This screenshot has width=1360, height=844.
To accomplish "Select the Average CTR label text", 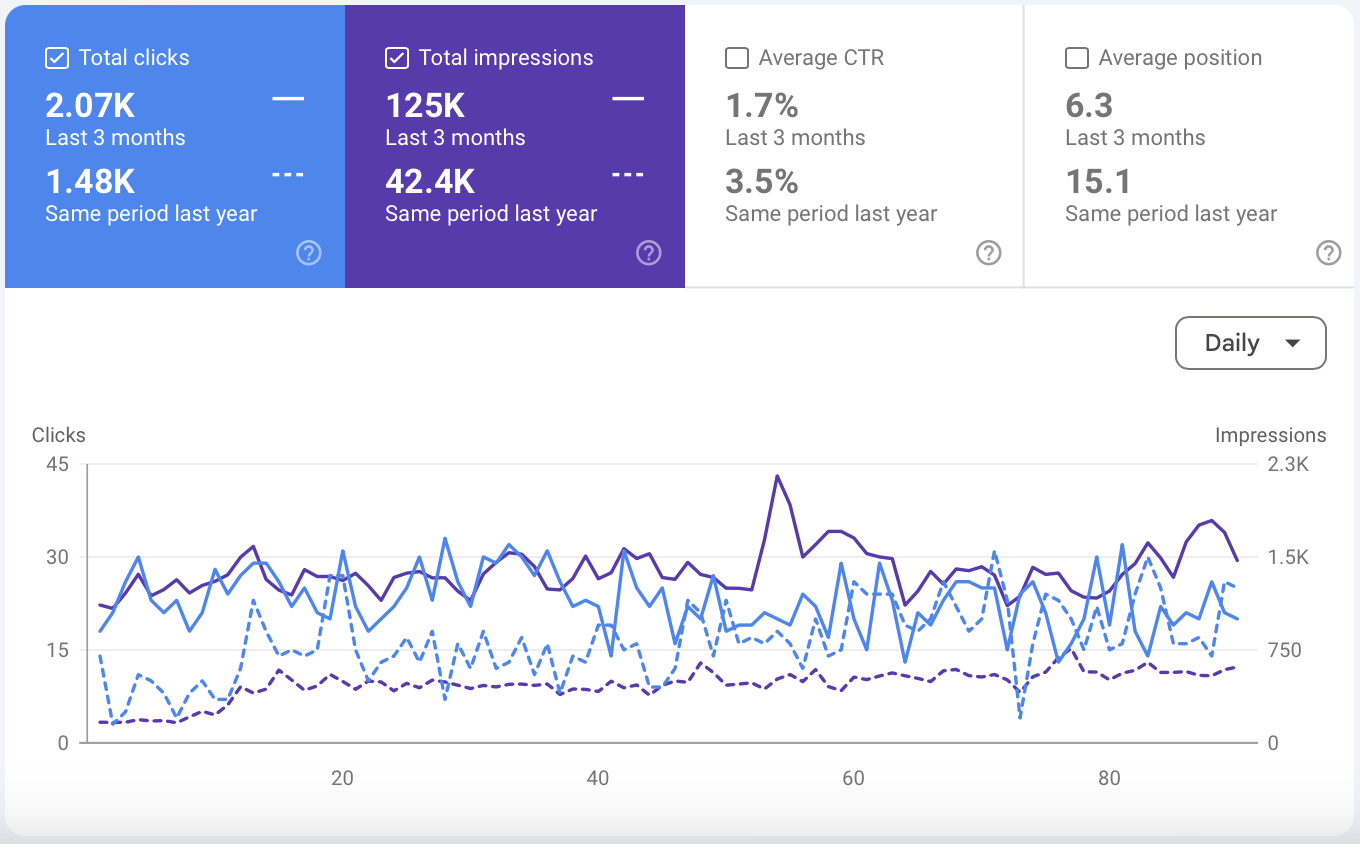I will click(821, 58).
